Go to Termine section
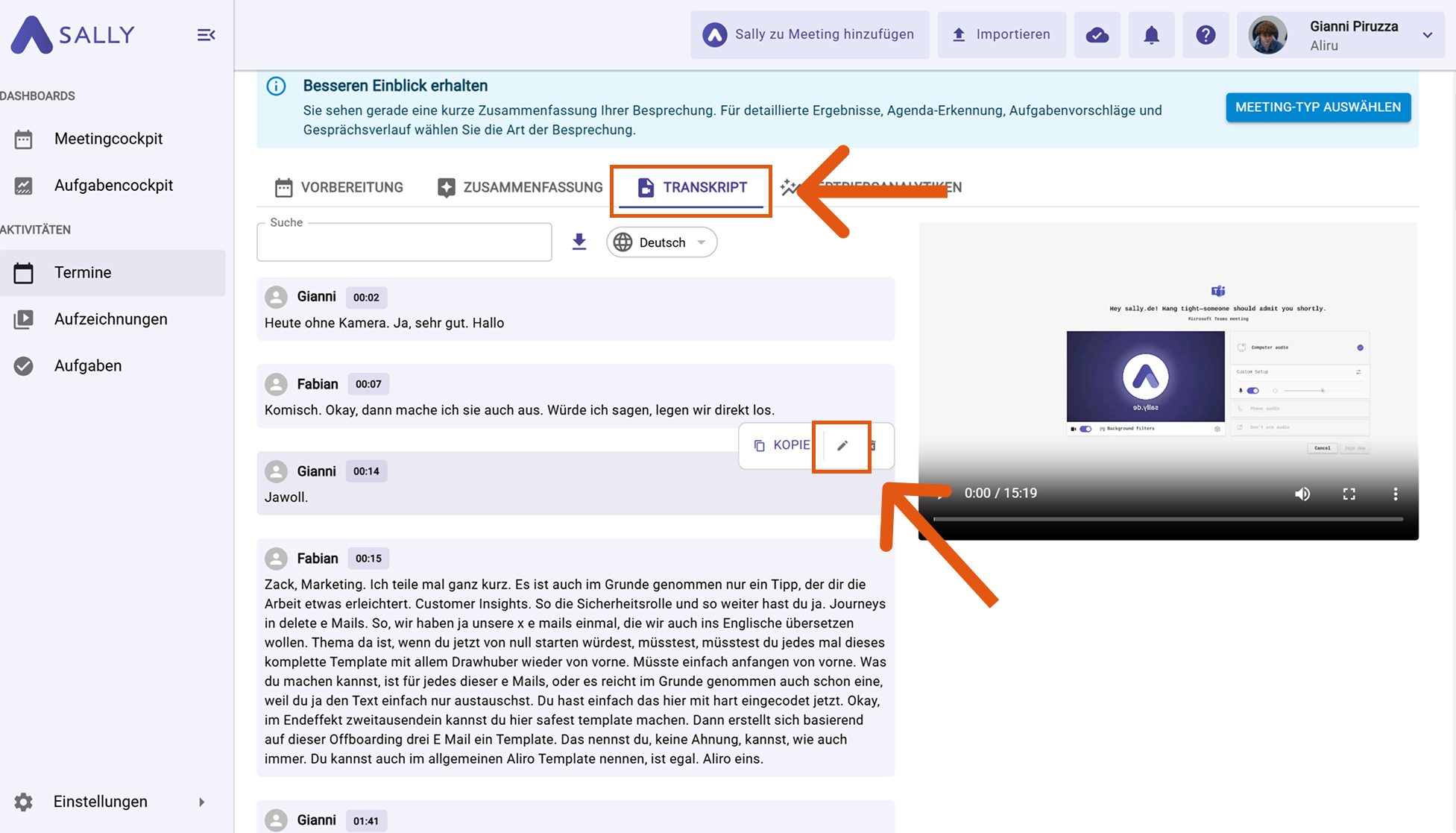This screenshot has height=833, width=1456. coord(113,273)
